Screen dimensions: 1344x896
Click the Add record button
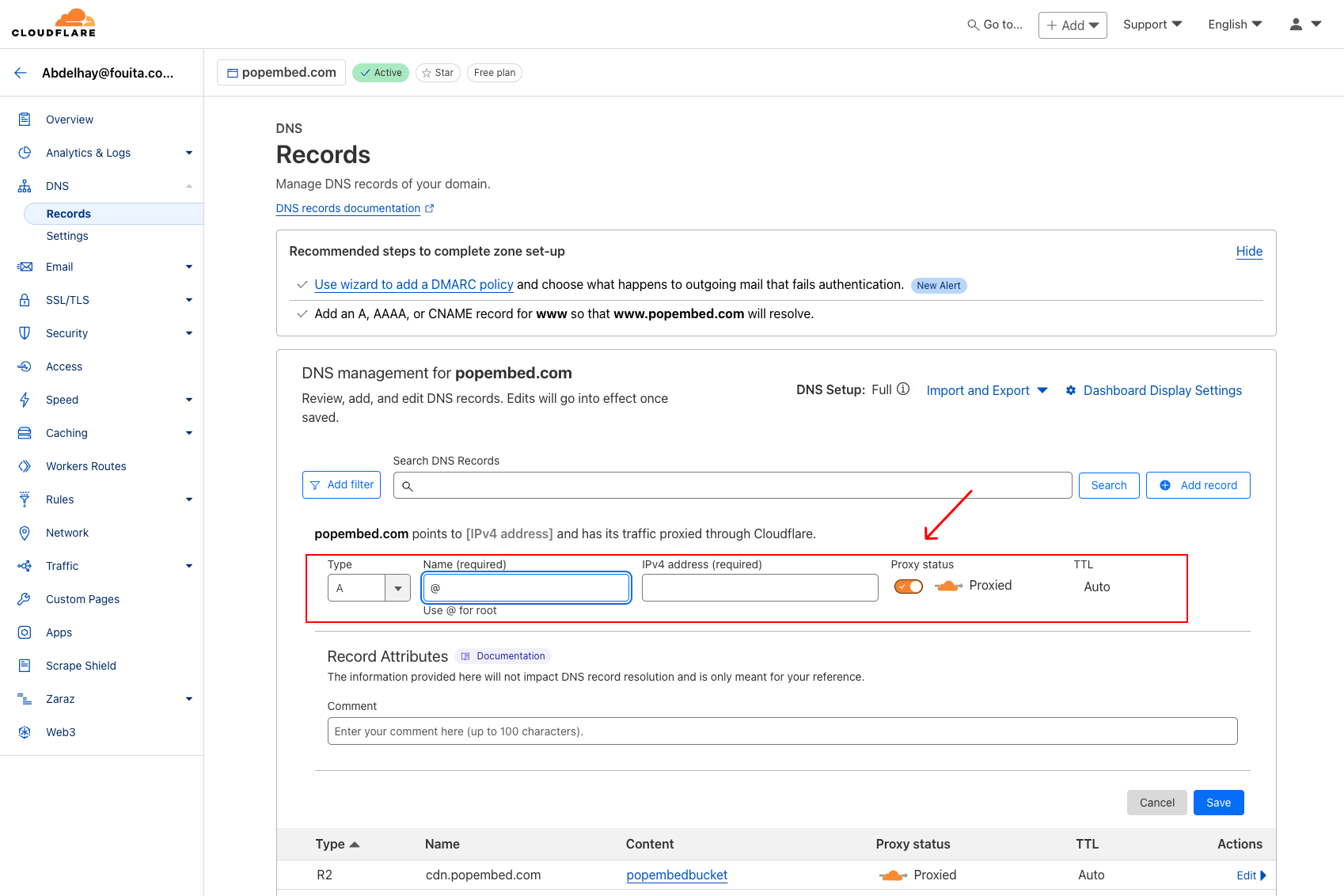pyautogui.click(x=1198, y=485)
